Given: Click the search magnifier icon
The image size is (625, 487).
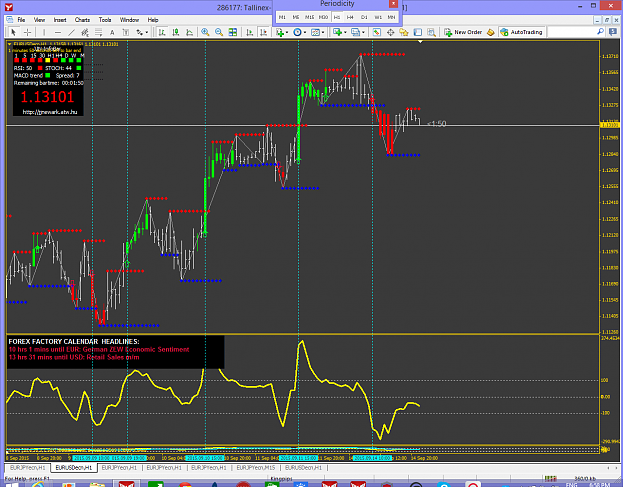Looking at the screenshot, I should [600, 32].
